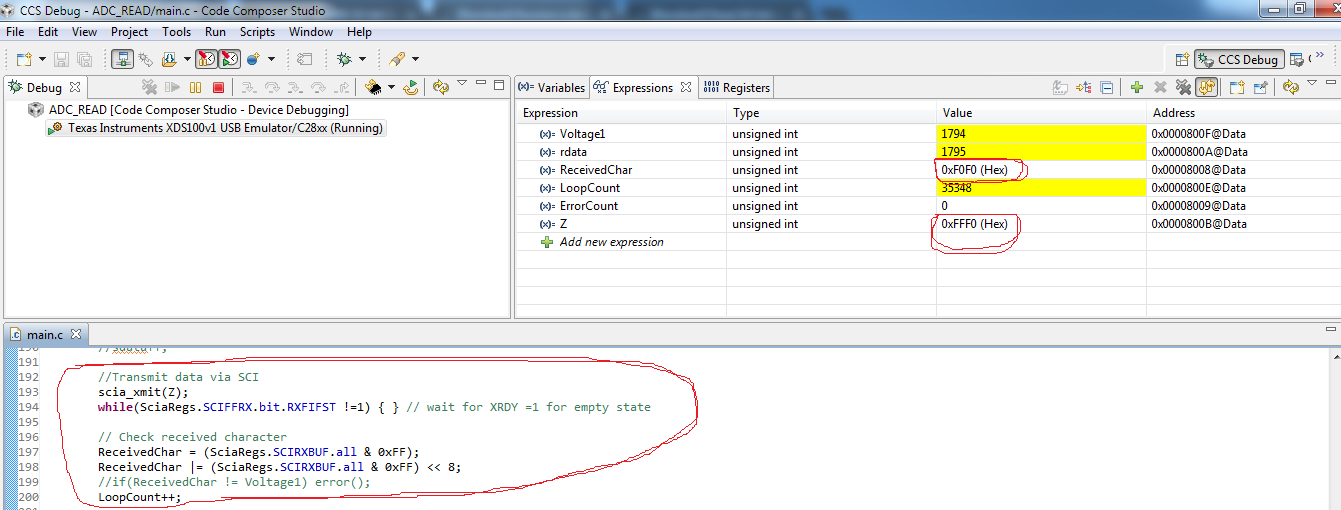Image resolution: width=1341 pixels, height=510 pixels.
Task: Click the Suspend (pause) button in Debug view
Action: (195, 87)
